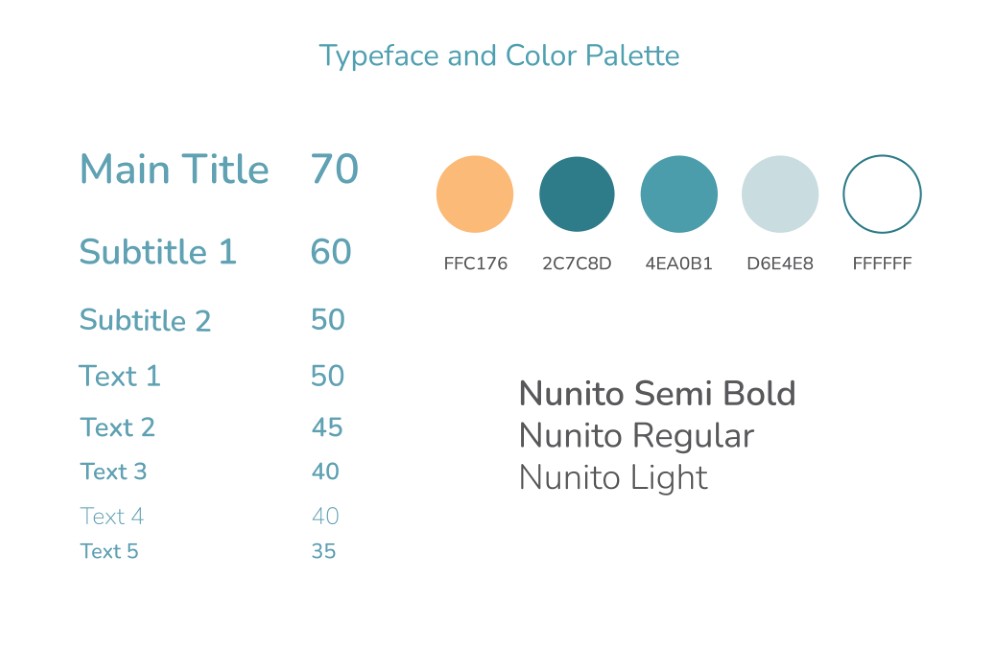Click the orange FFC176 color circle
Viewport: 1000px width, 650px height.
[474, 194]
